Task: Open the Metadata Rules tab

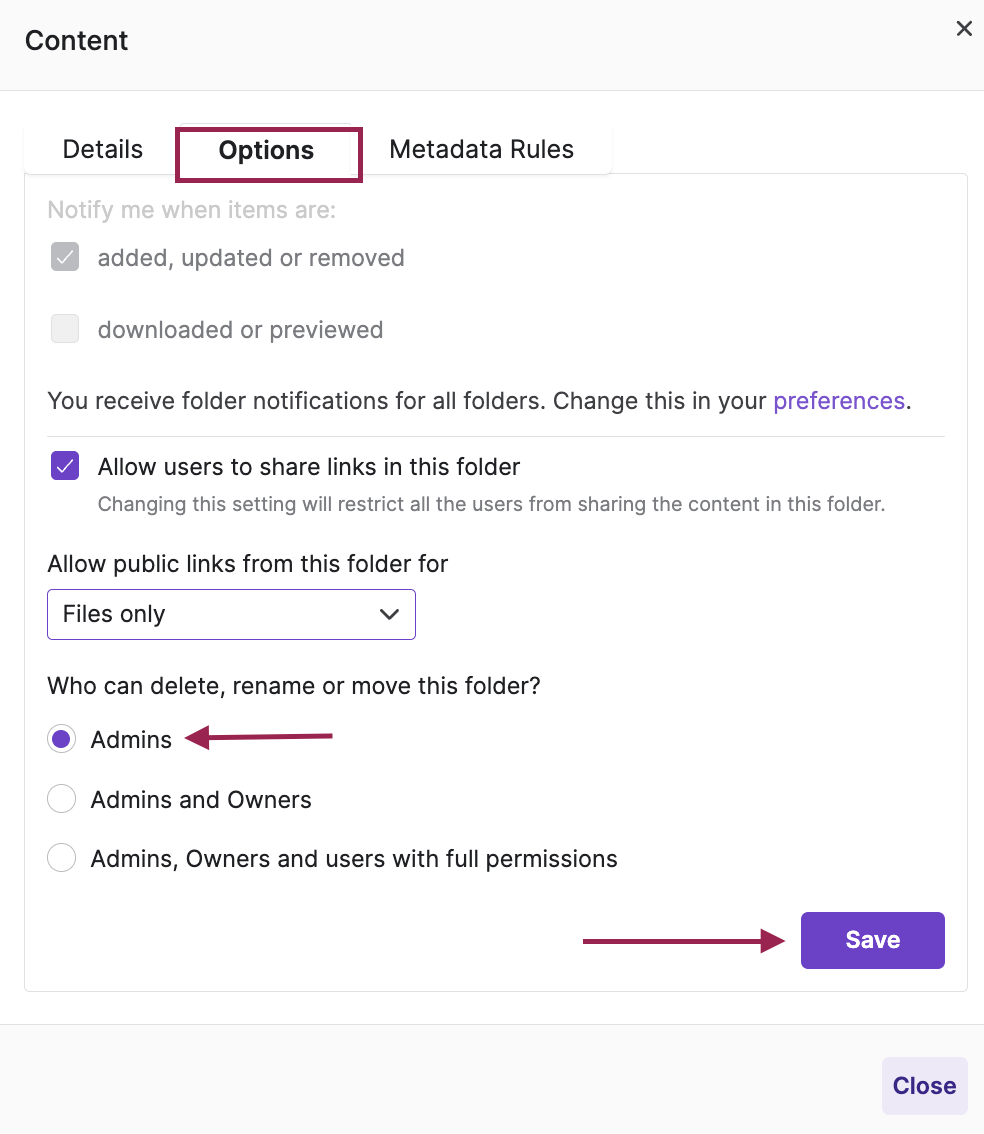Action: coord(481,150)
